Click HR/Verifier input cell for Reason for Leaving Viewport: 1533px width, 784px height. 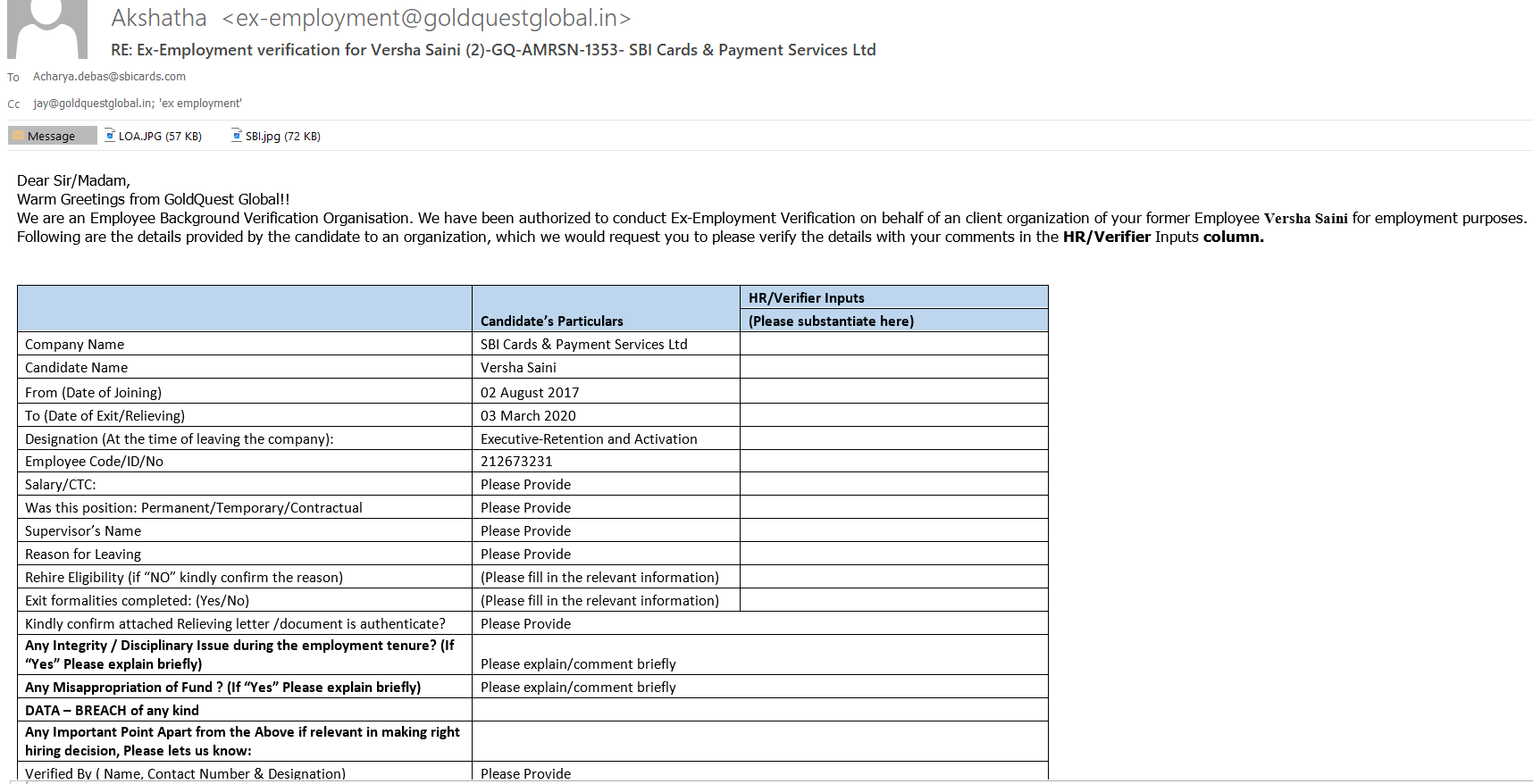894,554
